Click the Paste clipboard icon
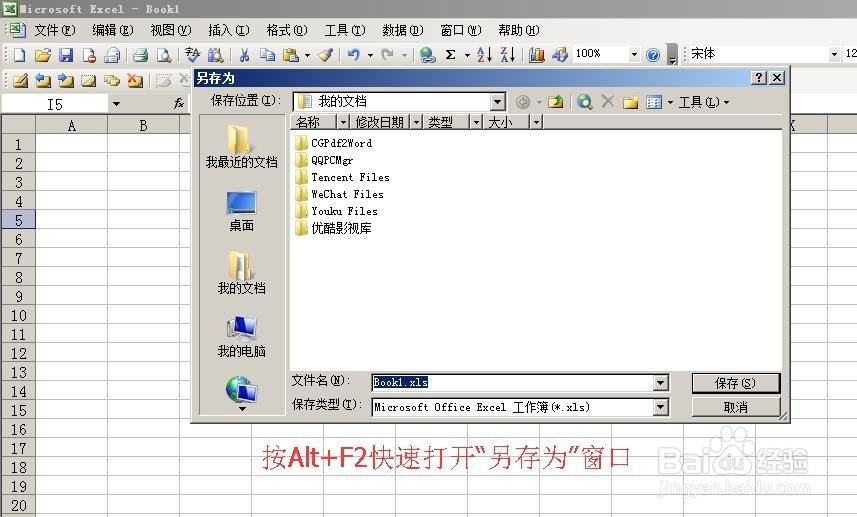This screenshot has width=857, height=517. 291,54
